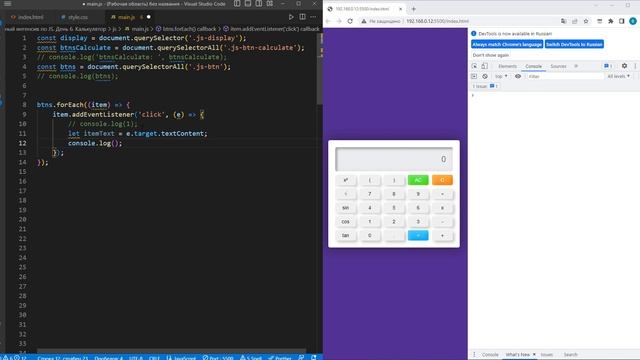This screenshot has height=360, width=640.
Task: Click Switch DevTools to Russian button
Action: 574,44
